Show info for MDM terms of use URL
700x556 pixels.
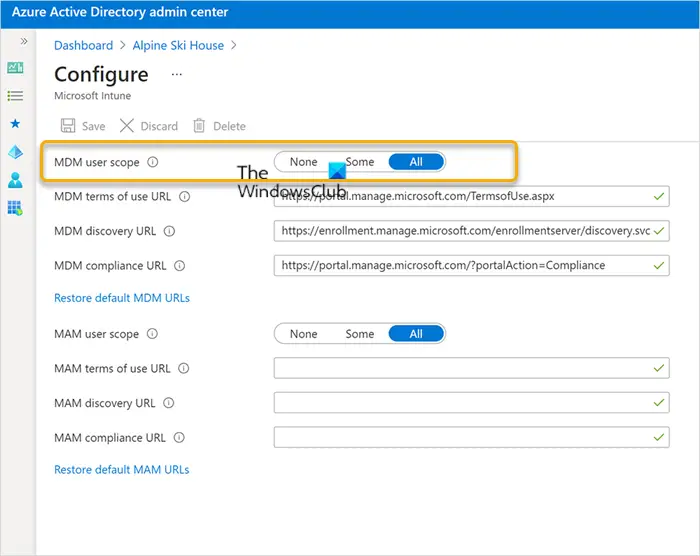pos(184,196)
